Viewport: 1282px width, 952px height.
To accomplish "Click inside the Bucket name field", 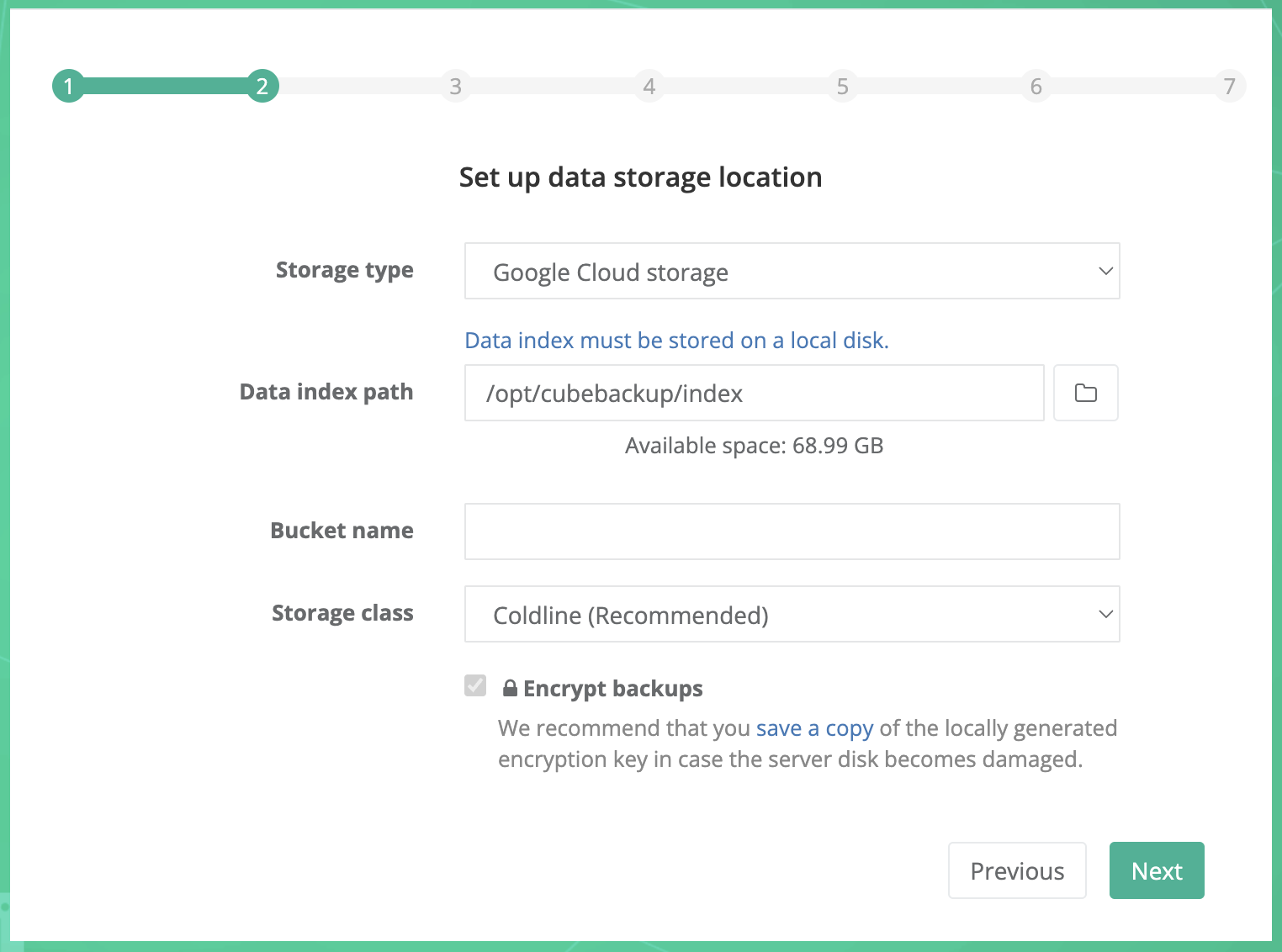I will pos(791,531).
